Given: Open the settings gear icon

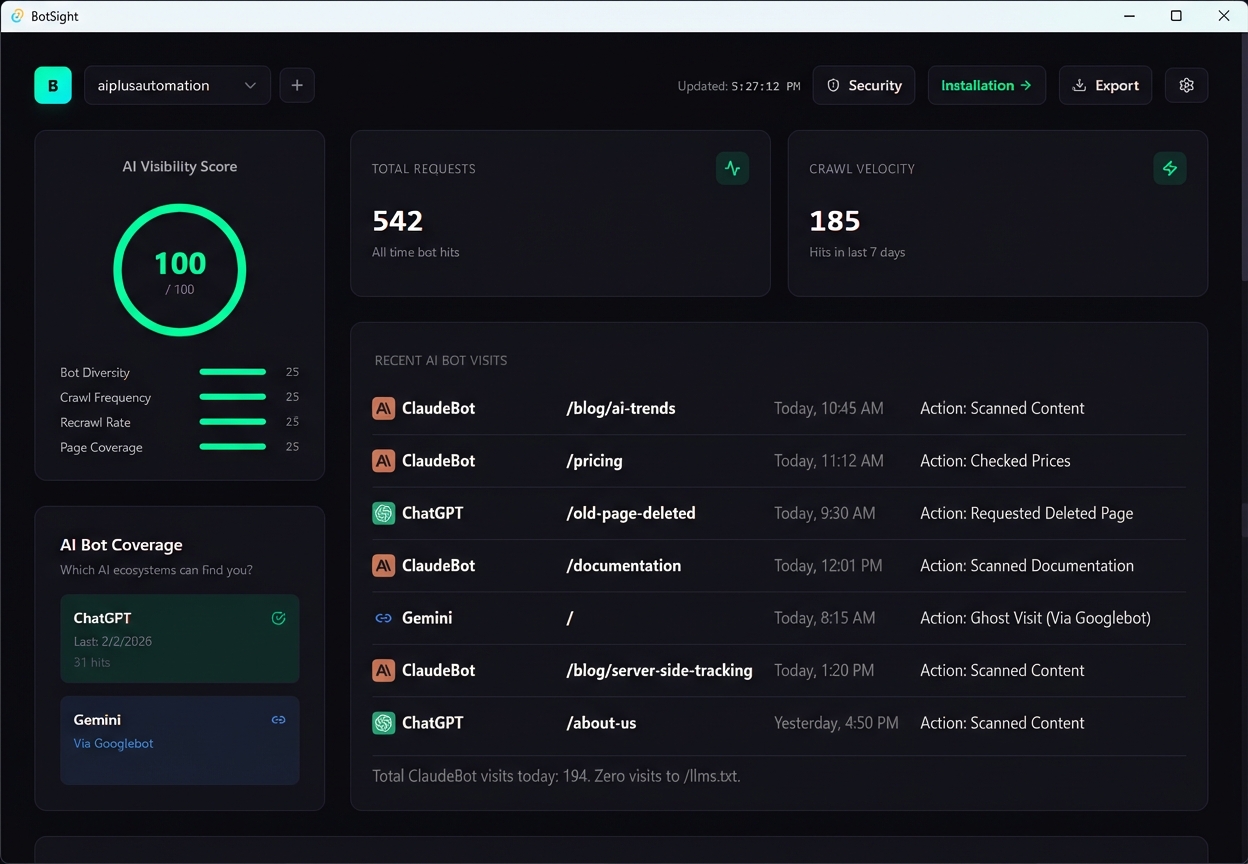Looking at the screenshot, I should [x=1186, y=85].
